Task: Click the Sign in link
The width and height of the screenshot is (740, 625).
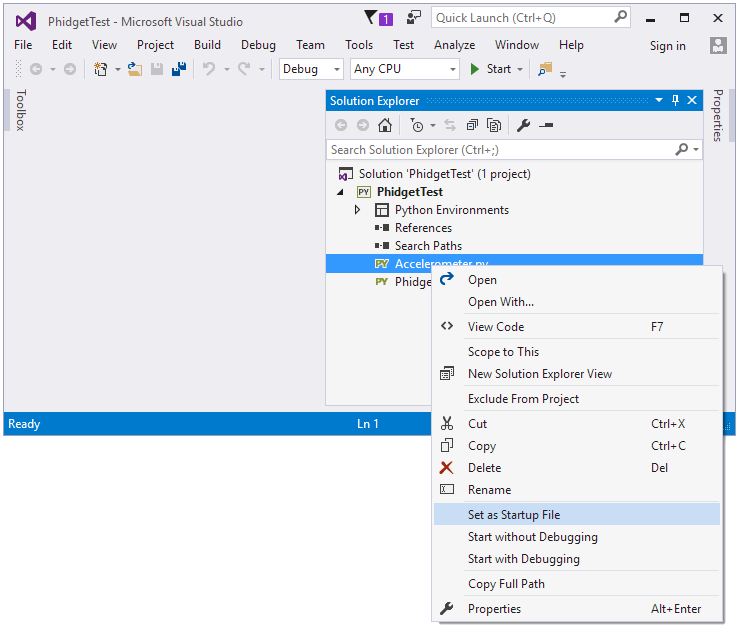Action: coord(667,46)
